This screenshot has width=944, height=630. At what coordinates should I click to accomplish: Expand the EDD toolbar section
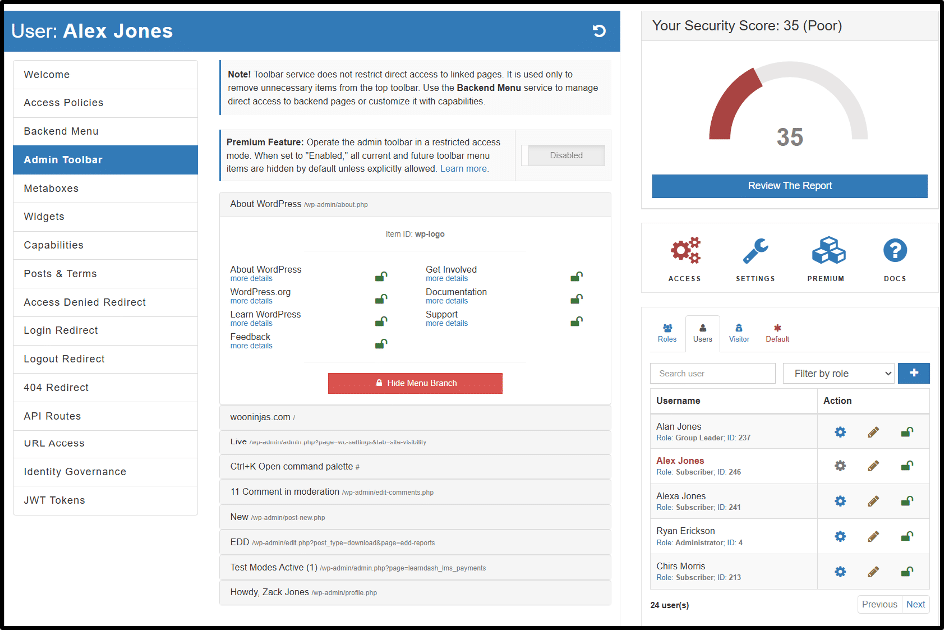coord(415,542)
